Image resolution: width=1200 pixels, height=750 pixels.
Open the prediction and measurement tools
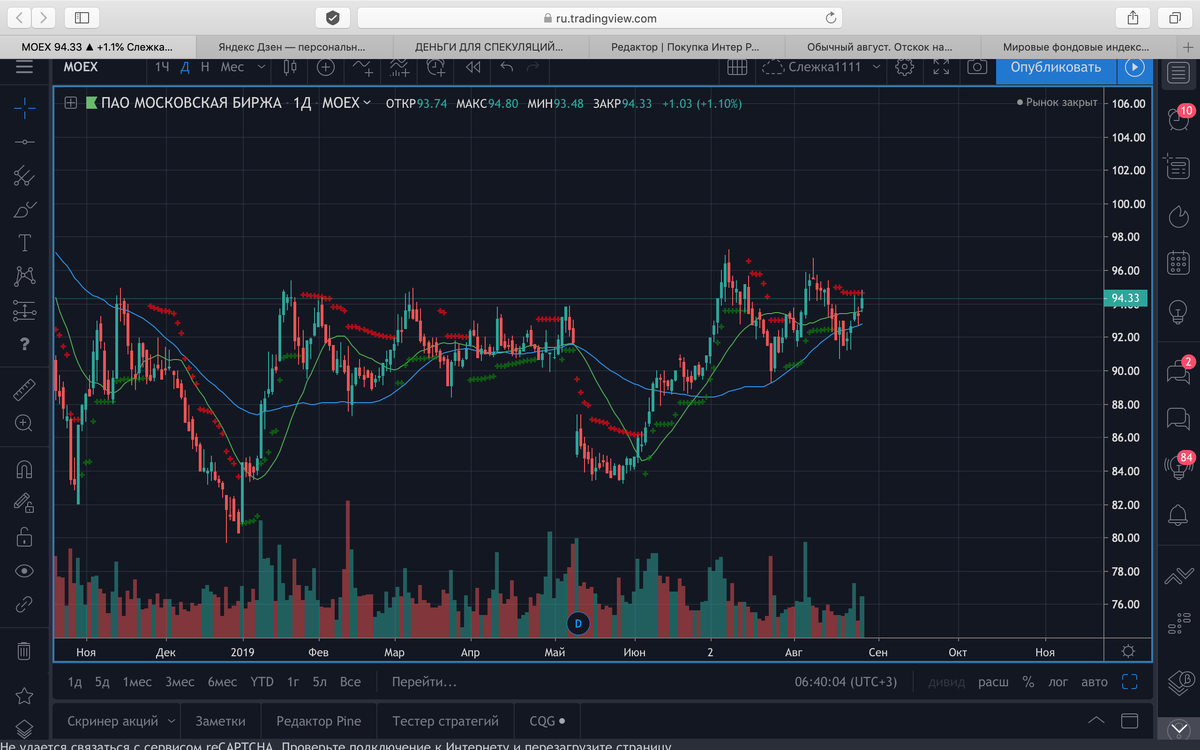(x=24, y=310)
